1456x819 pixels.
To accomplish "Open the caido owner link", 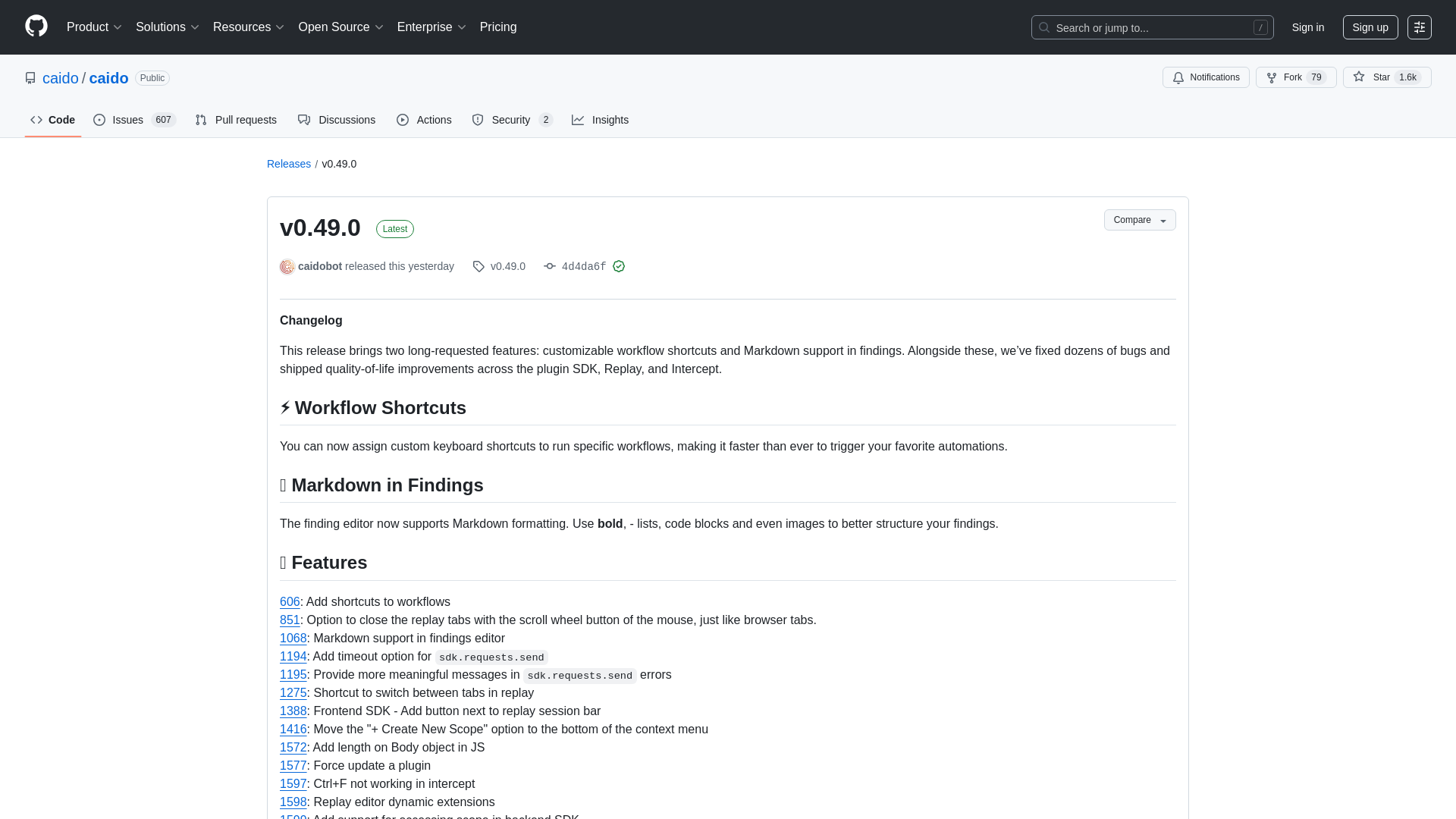I will click(x=61, y=78).
